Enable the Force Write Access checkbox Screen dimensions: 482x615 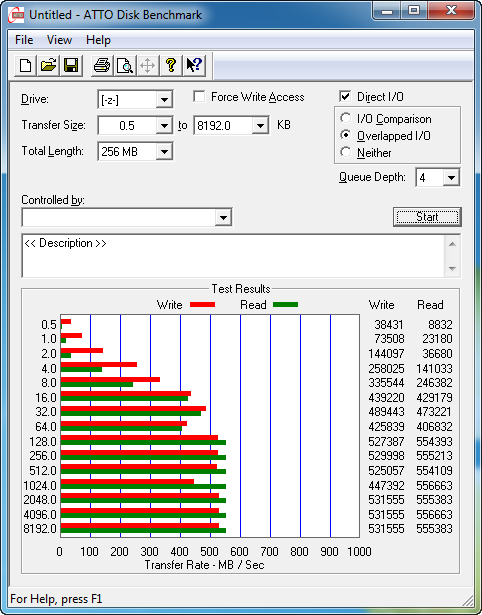[x=199, y=96]
